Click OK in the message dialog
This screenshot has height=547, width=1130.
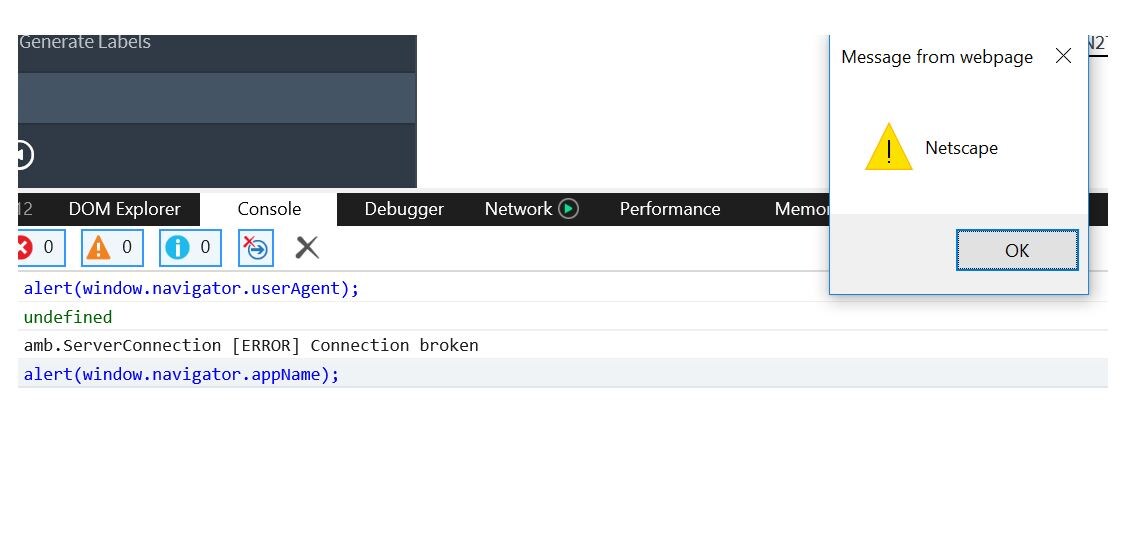(x=1017, y=250)
